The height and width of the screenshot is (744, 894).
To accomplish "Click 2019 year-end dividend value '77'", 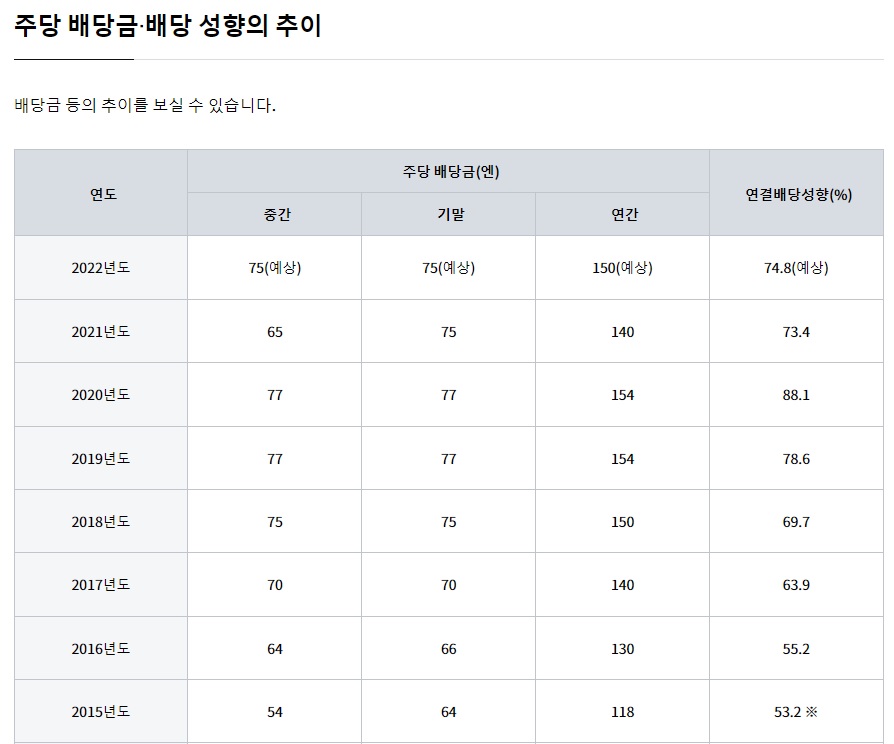I will pyautogui.click(x=449, y=459).
